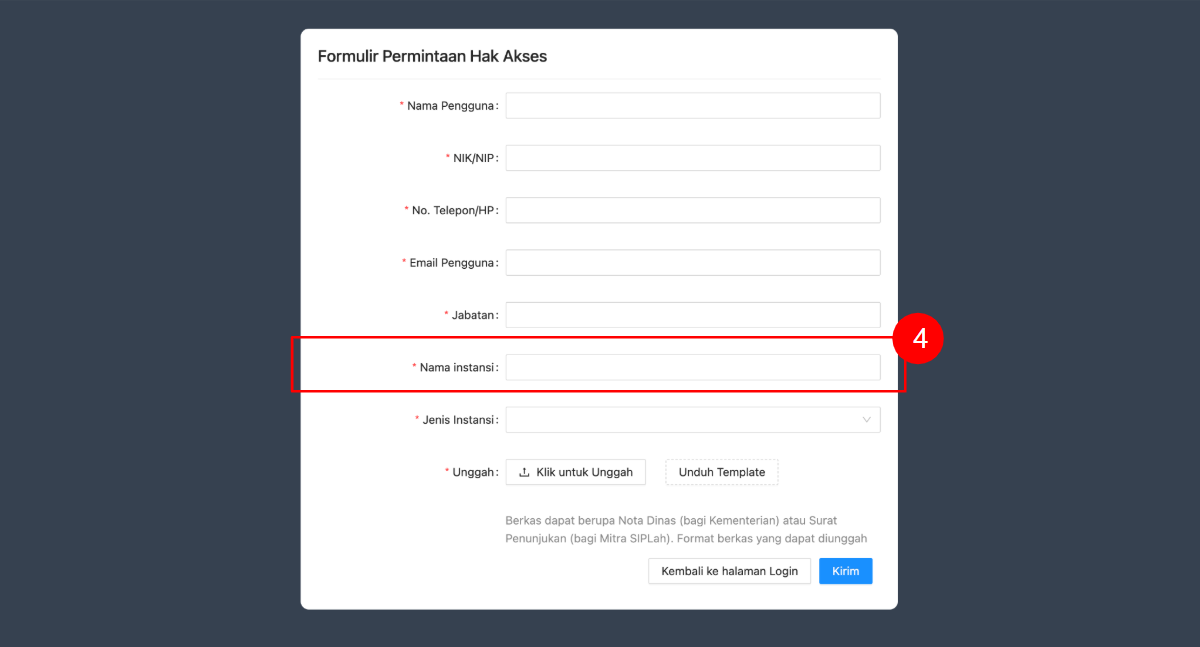Click the Nama Pengguna label
The width and height of the screenshot is (1200, 647).
tap(451, 106)
